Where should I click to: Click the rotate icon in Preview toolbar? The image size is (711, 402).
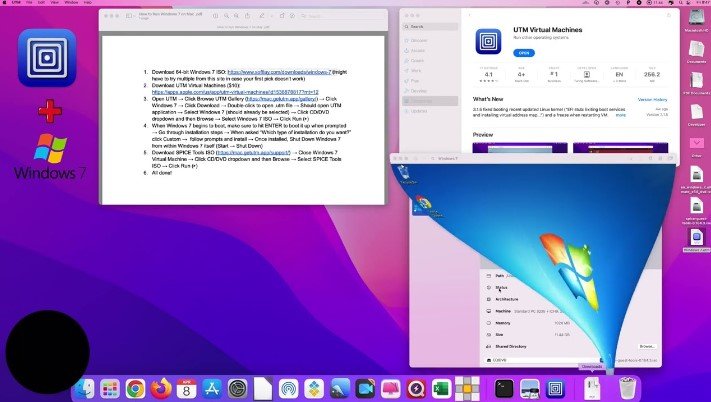[282, 16]
